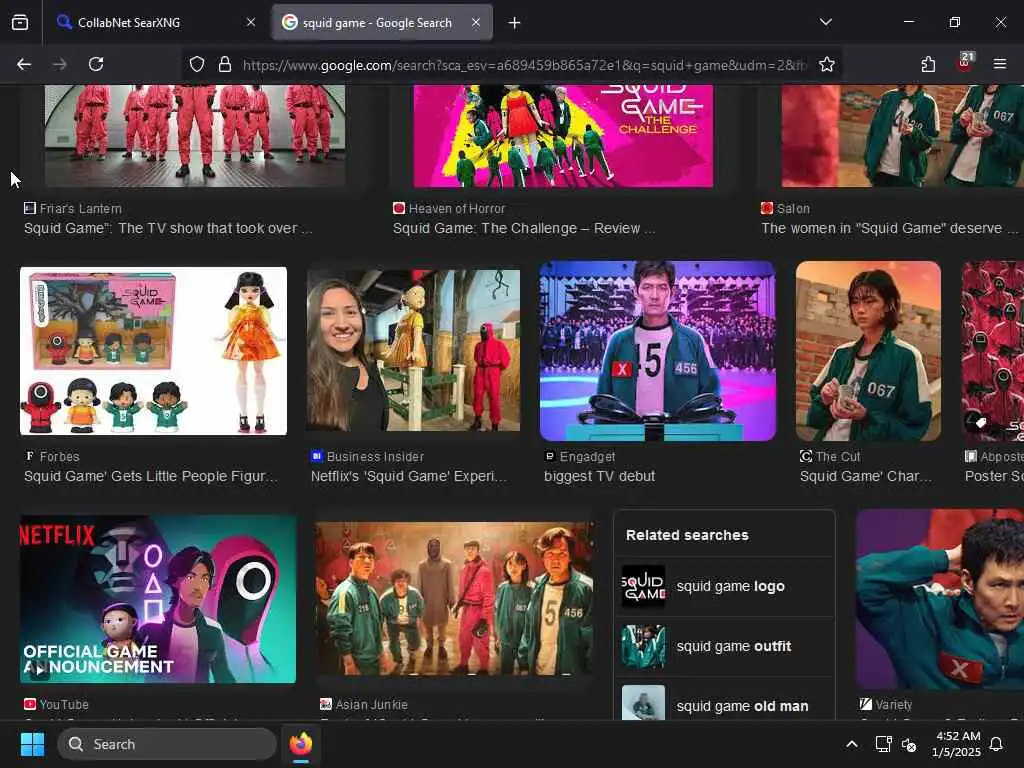This screenshot has height=768, width=1024.
Task: Open tracking protection shield icon
Action: pos(197,64)
